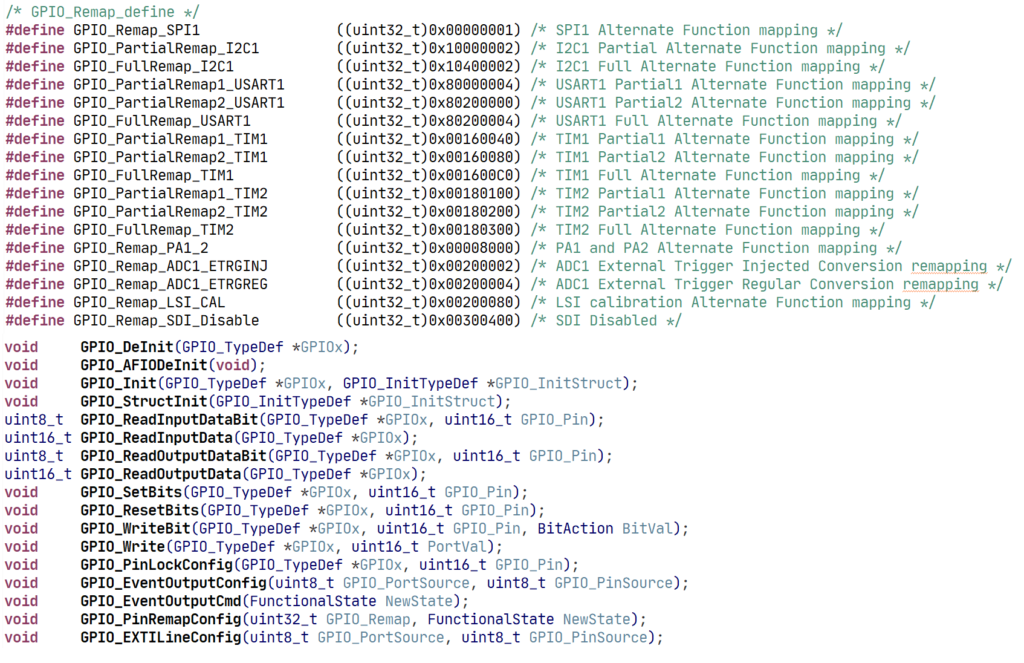Click the GPIO_DeInit function name
1024x663 pixels.
pyautogui.click(x=127, y=348)
